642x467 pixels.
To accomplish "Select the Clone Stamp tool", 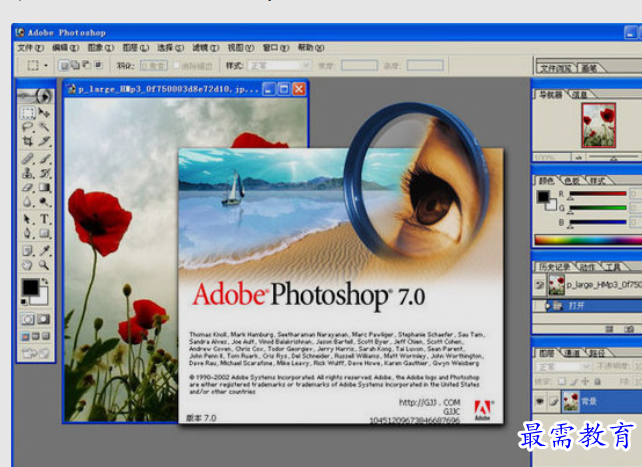I will [27, 173].
